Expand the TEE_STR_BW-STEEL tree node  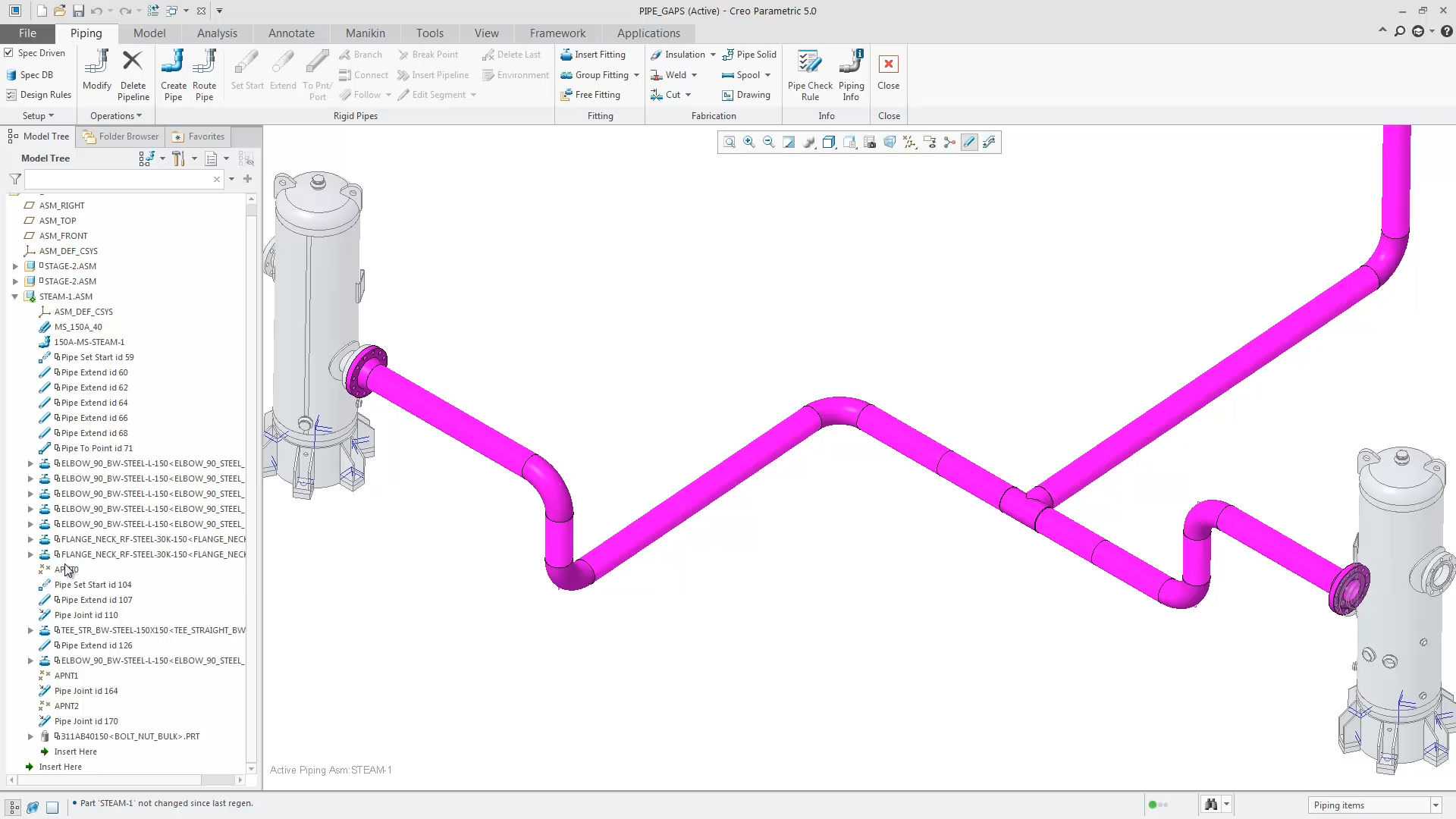[30, 630]
